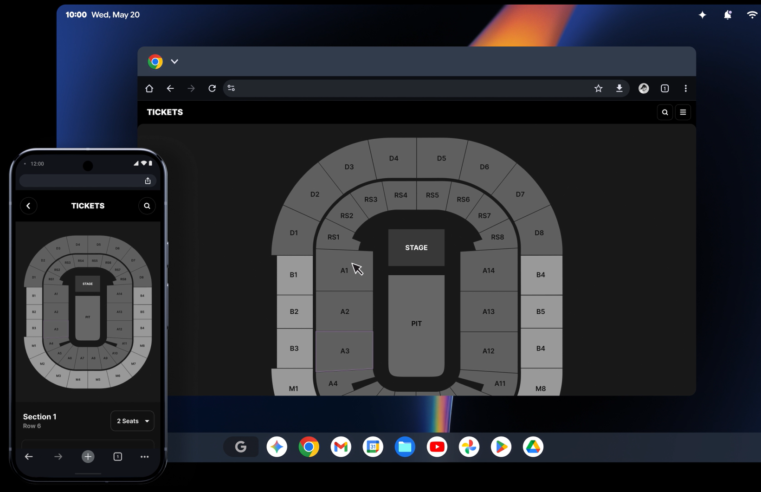Open the tab switcher in desktop Chrome
The height and width of the screenshot is (492, 761).
[665, 88]
